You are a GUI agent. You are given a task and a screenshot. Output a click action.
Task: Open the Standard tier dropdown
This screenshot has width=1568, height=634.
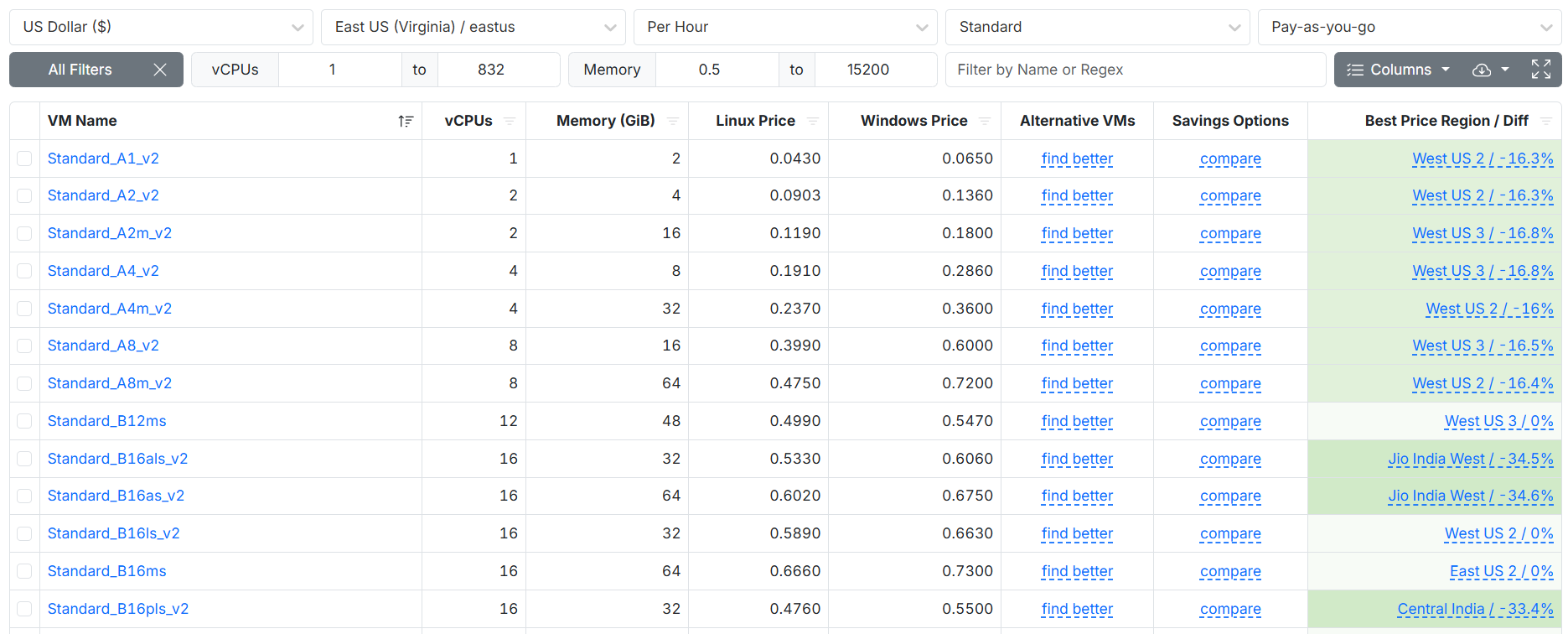coord(1097,27)
